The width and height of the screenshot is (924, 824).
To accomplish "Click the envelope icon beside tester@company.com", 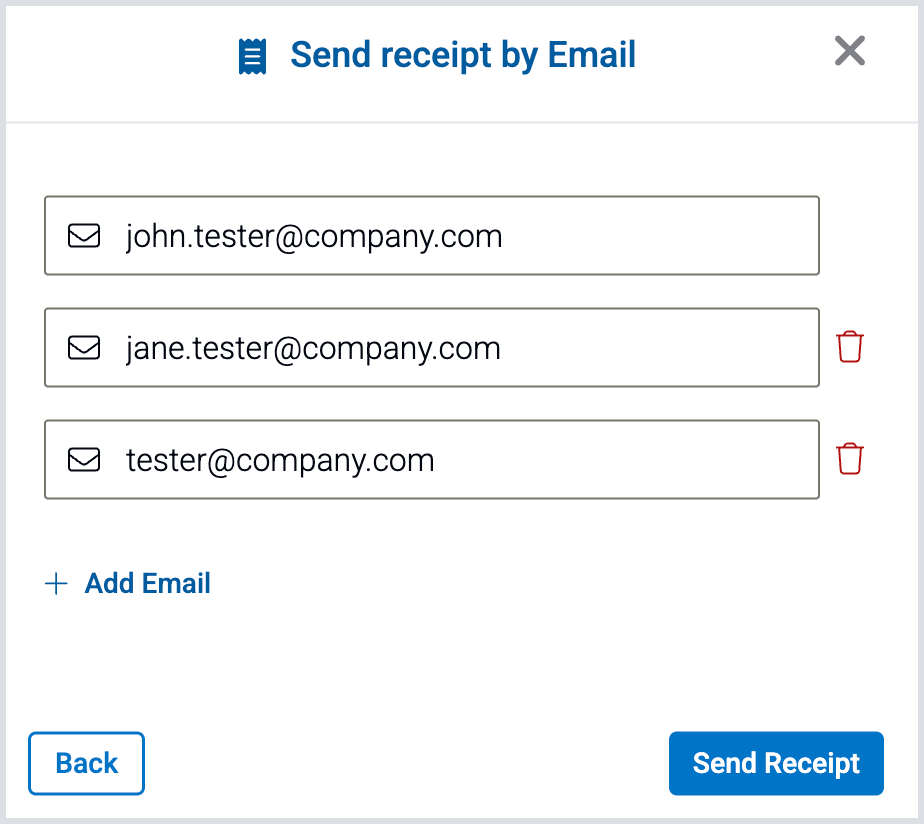I will [x=84, y=460].
